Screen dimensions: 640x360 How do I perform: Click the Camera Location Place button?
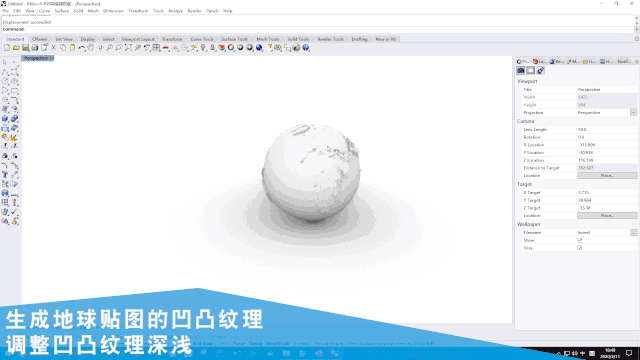point(607,176)
